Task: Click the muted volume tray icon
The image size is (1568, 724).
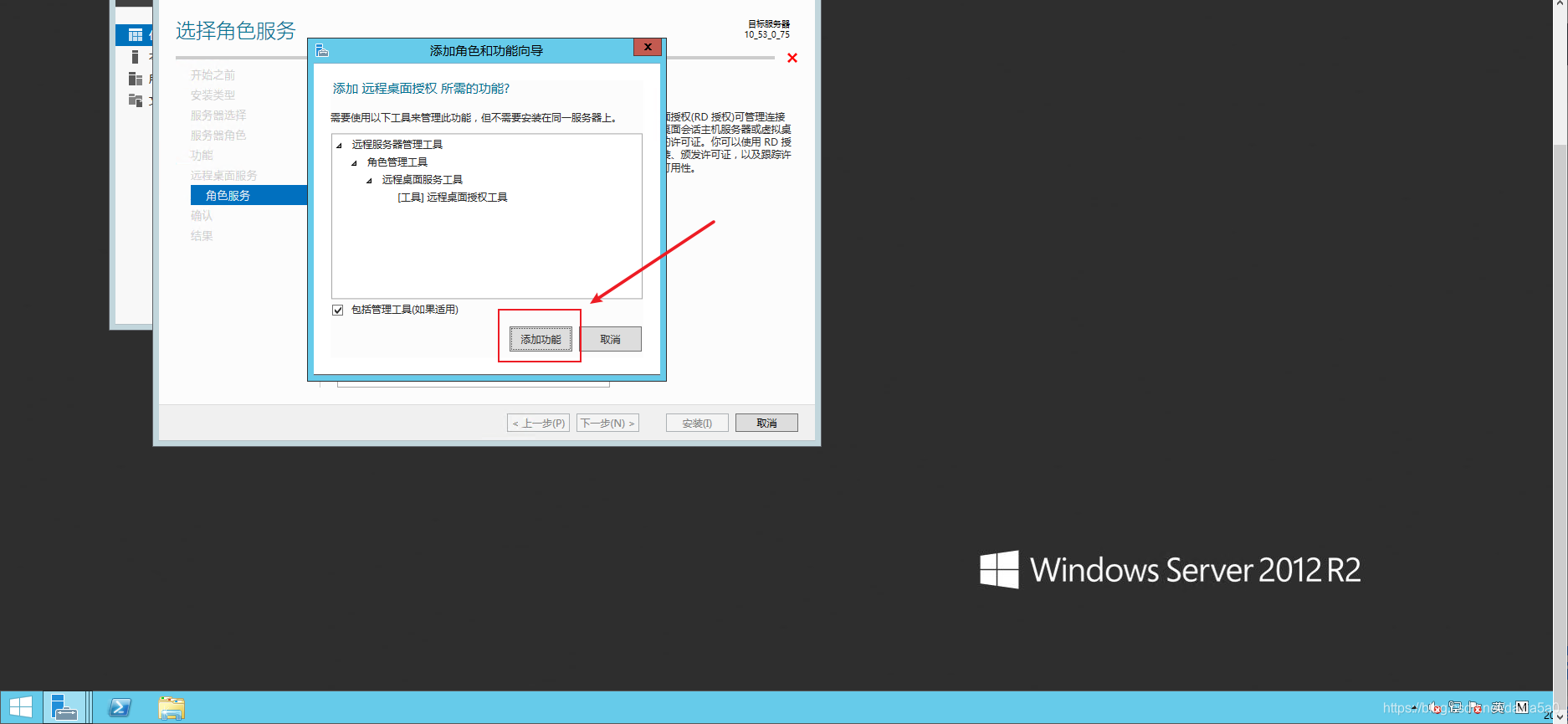Action: click(1436, 708)
